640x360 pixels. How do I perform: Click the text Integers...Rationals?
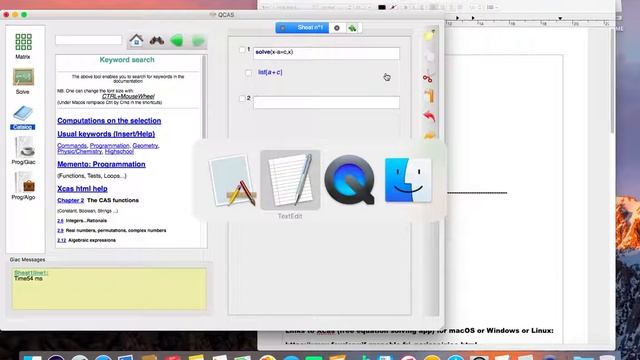pos(86,221)
